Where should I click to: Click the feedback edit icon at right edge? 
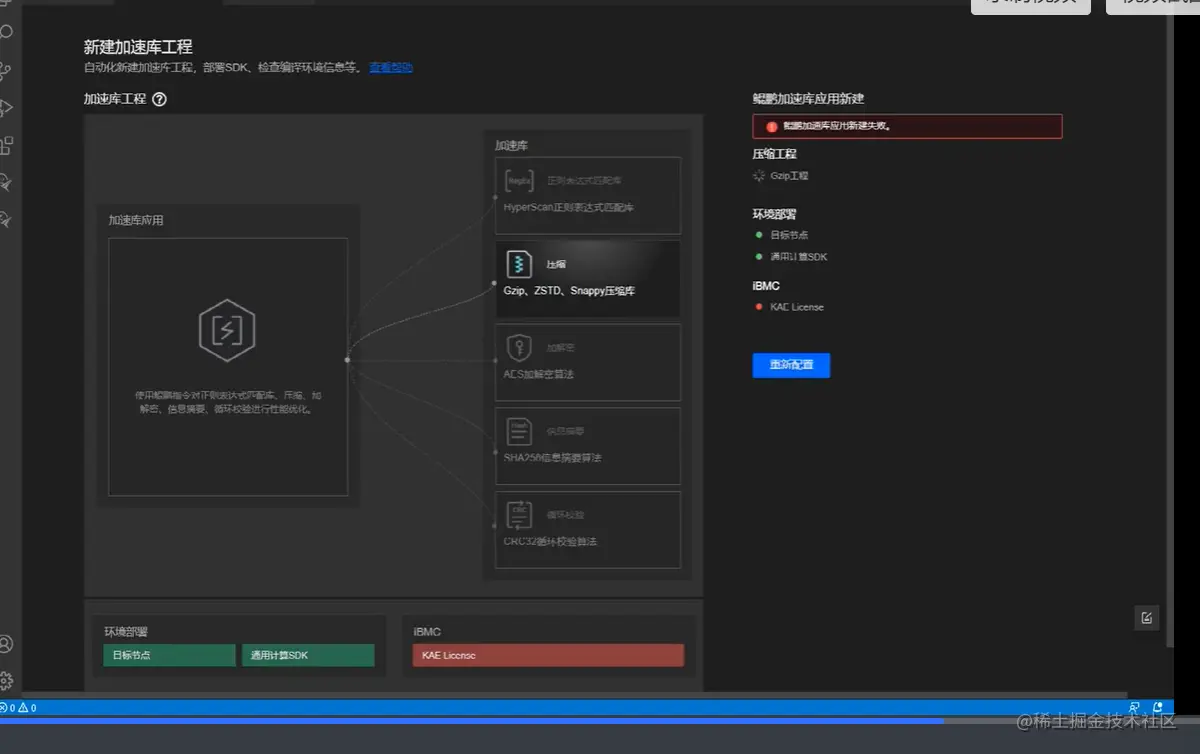click(1146, 617)
